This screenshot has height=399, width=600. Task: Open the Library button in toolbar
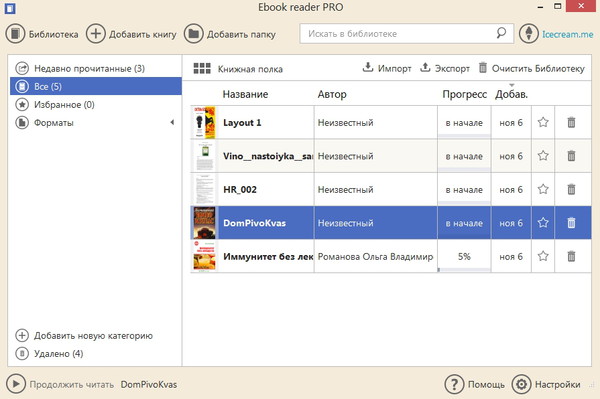(42, 34)
